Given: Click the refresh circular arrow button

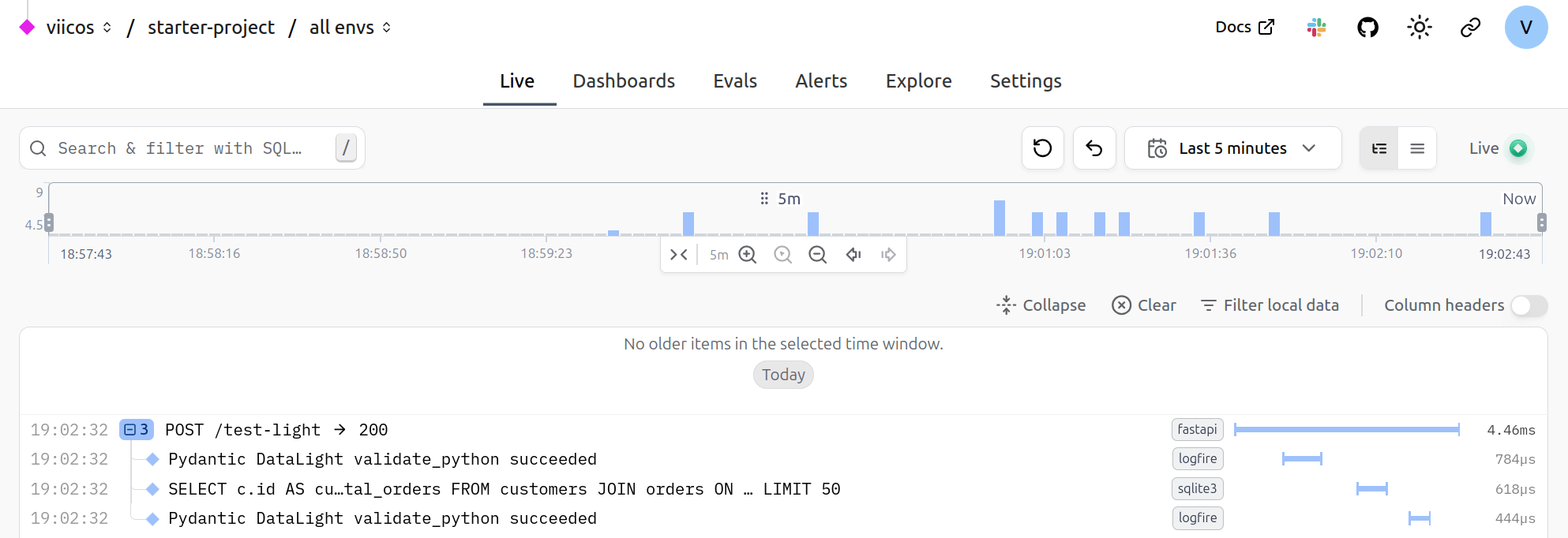Looking at the screenshot, I should (x=1042, y=148).
